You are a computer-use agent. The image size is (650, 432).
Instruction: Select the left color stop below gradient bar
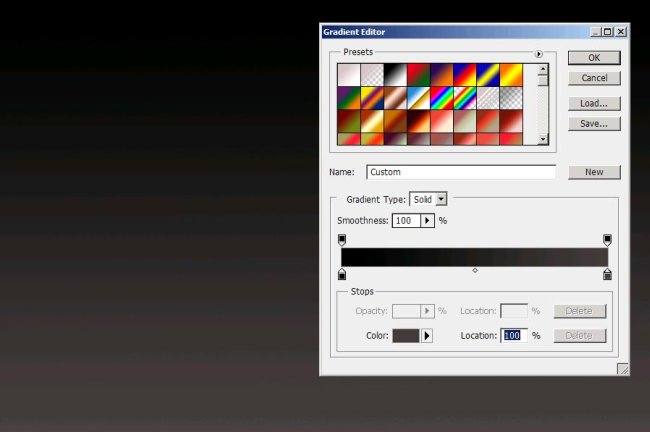pyautogui.click(x=342, y=274)
